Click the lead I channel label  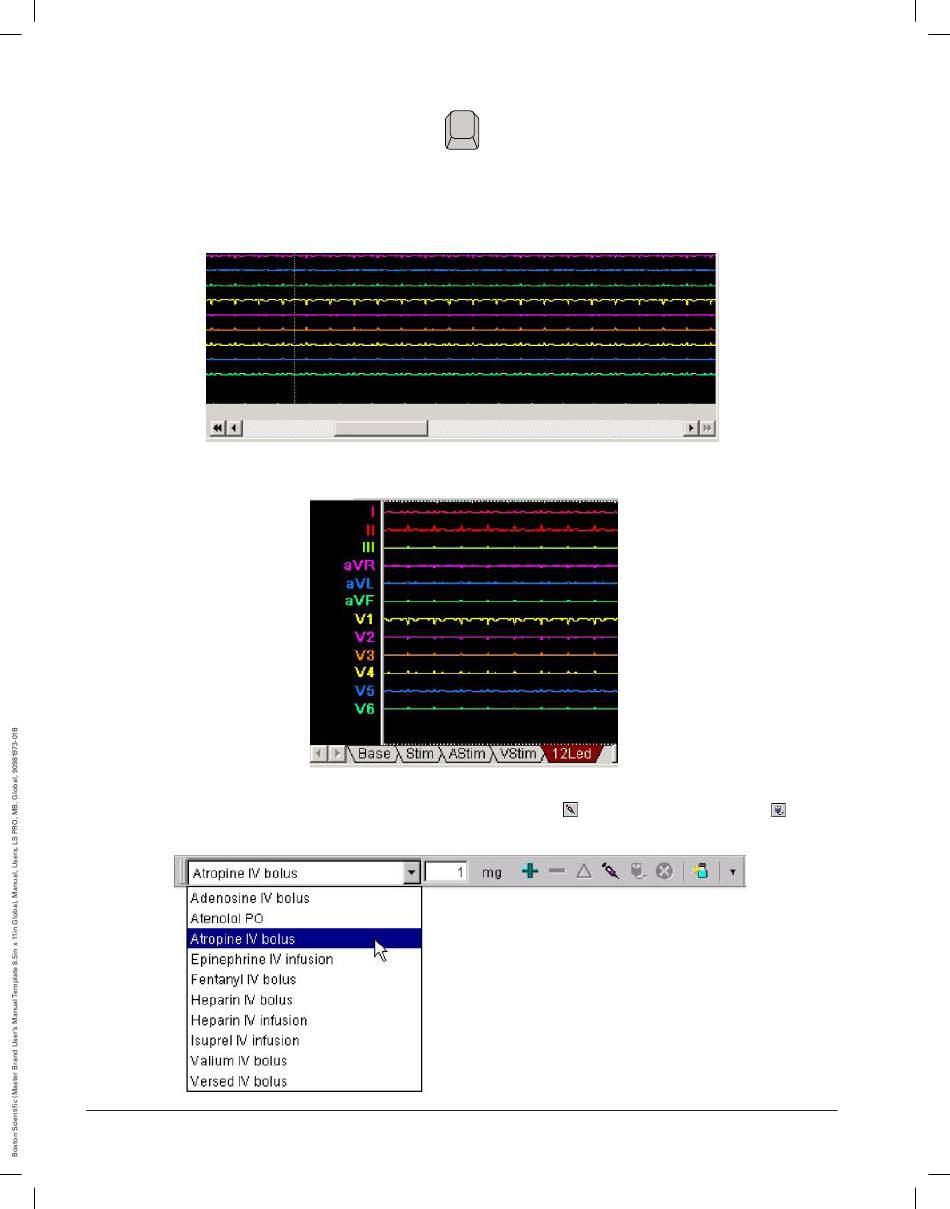point(371,511)
